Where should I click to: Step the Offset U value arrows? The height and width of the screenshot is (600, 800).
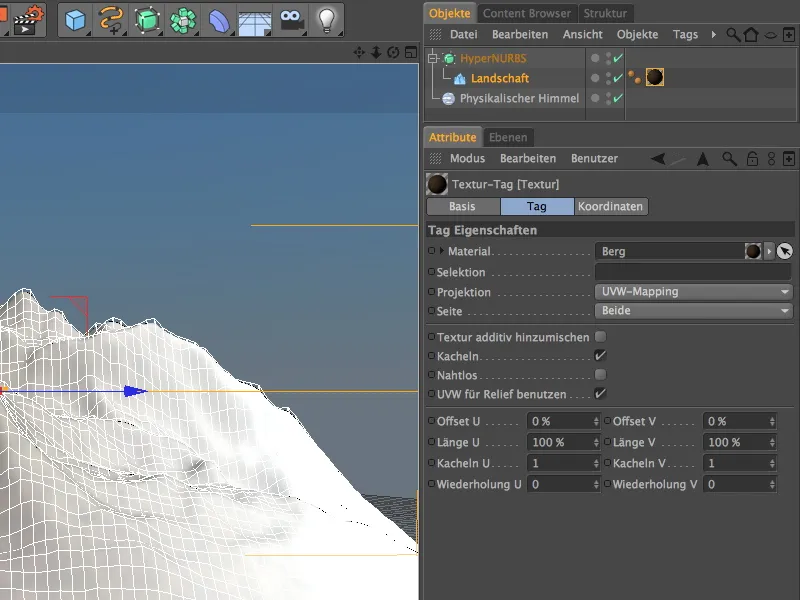596,421
